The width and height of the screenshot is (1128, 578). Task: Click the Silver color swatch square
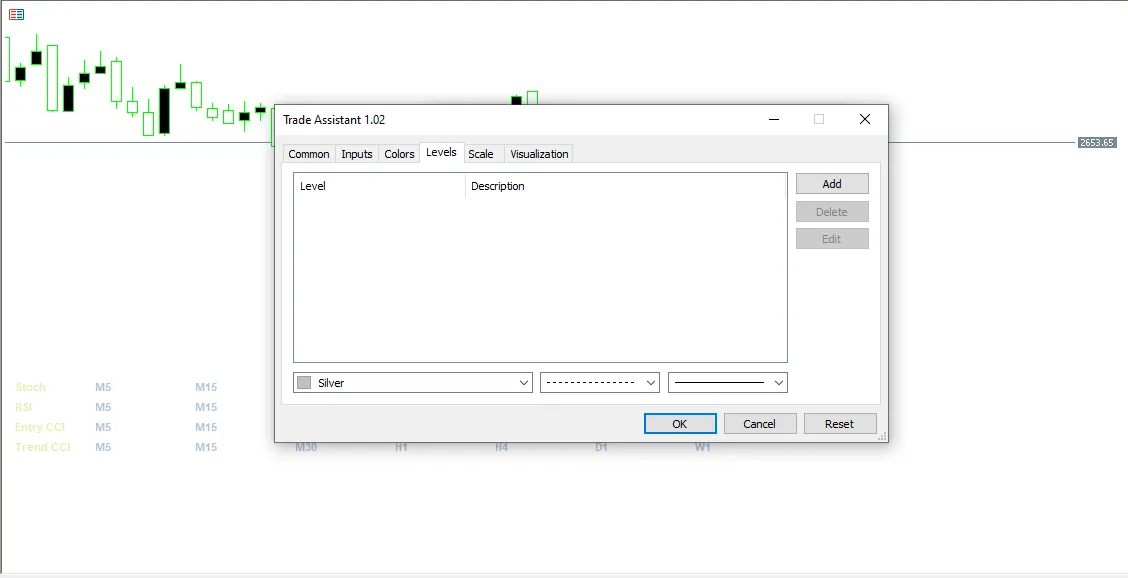[x=304, y=383]
